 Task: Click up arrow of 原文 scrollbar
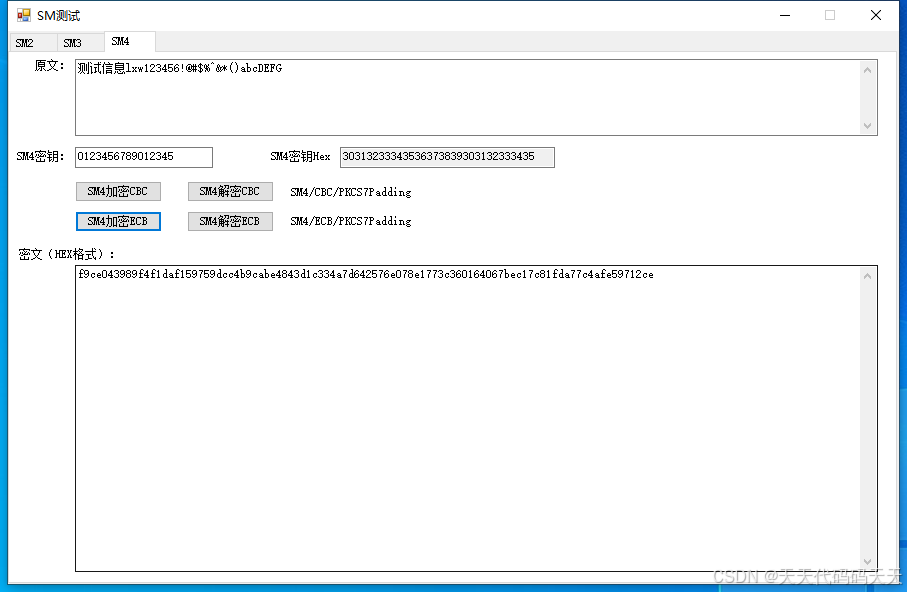coord(868,70)
